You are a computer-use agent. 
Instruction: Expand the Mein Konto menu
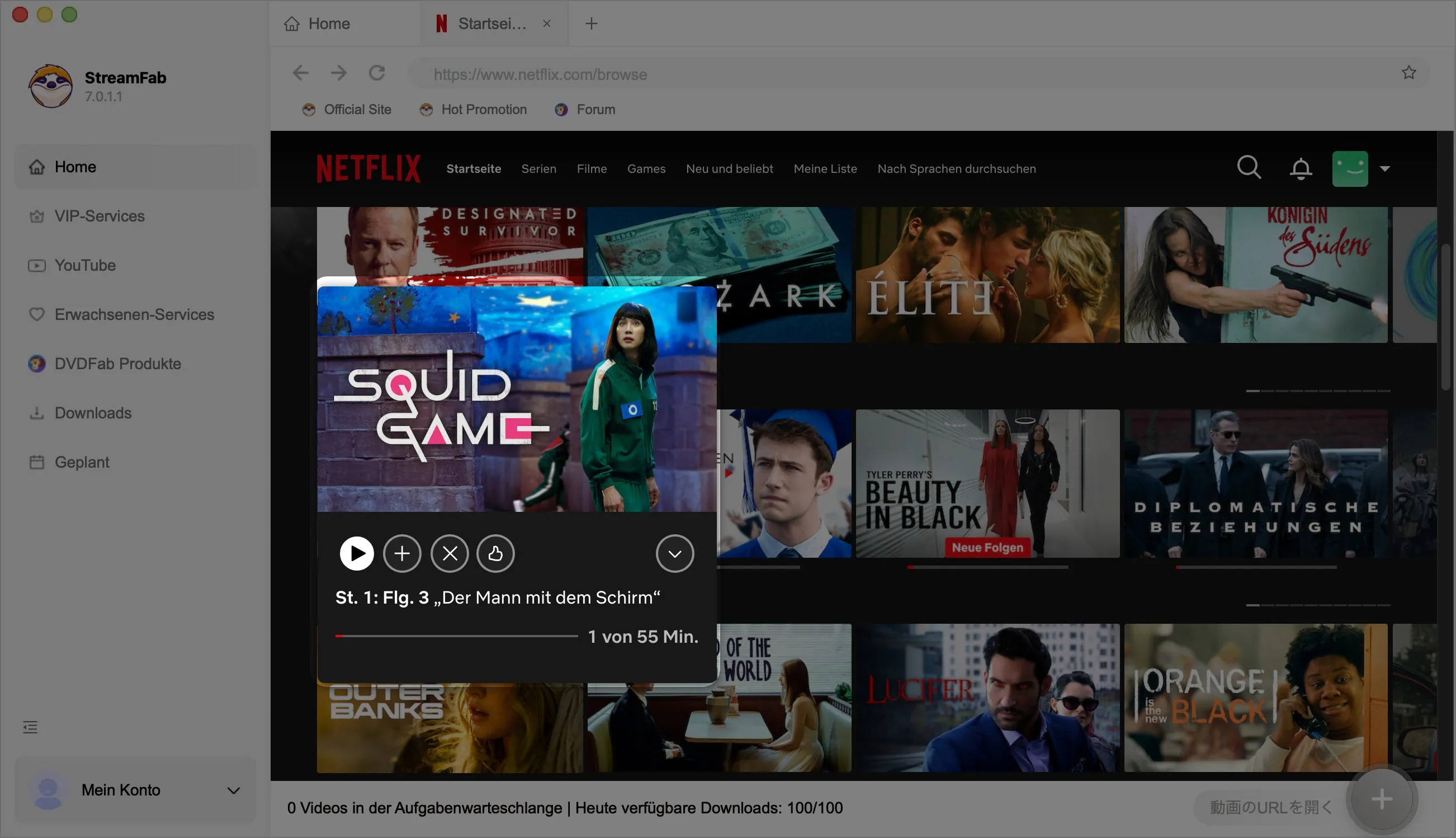pyautogui.click(x=233, y=790)
